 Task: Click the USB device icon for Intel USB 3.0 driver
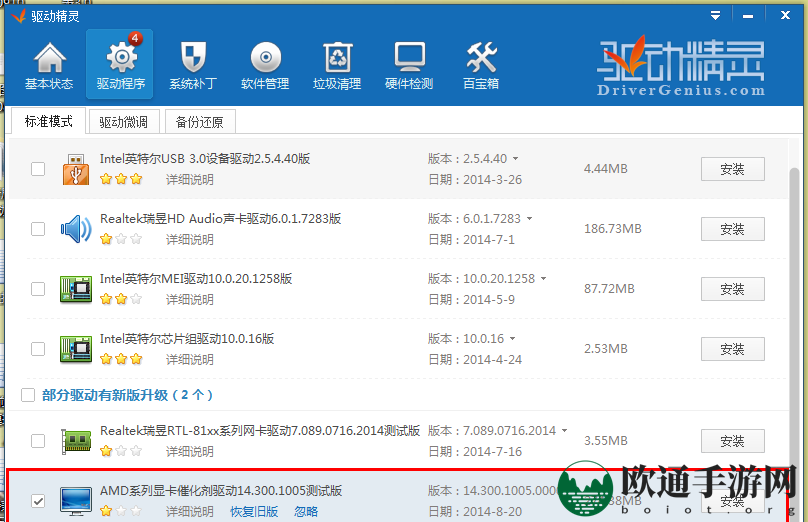point(76,169)
